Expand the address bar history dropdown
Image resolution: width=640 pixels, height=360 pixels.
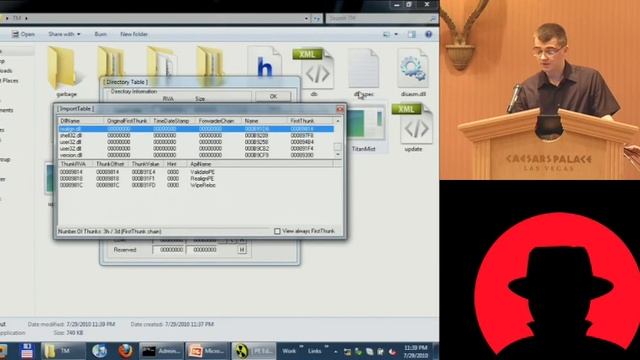[306, 18]
